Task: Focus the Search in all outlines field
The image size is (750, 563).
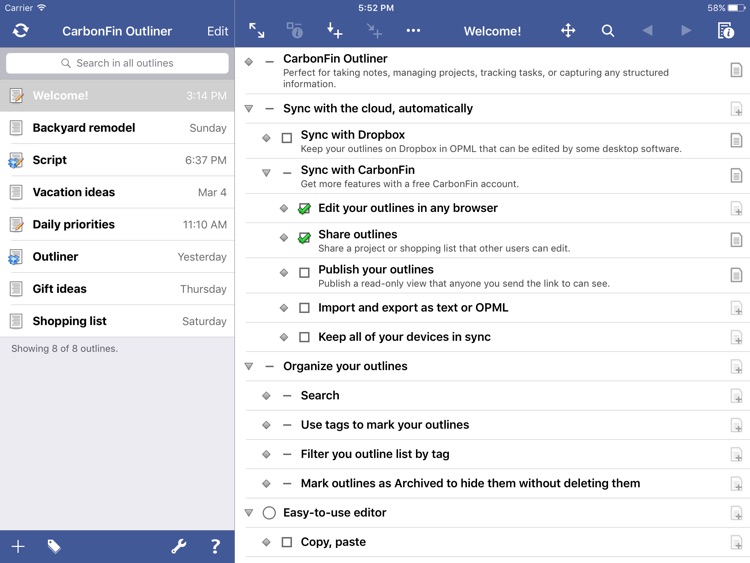Action: tap(117, 63)
